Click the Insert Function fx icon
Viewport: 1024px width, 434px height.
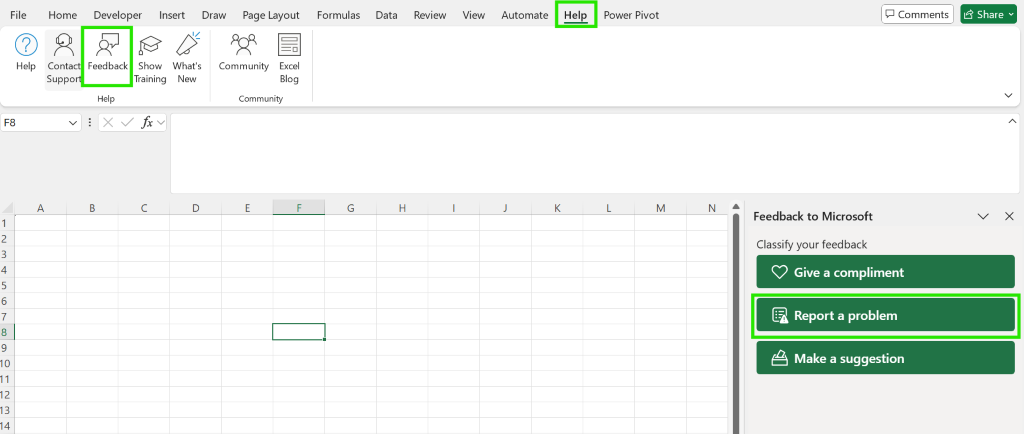click(147, 122)
